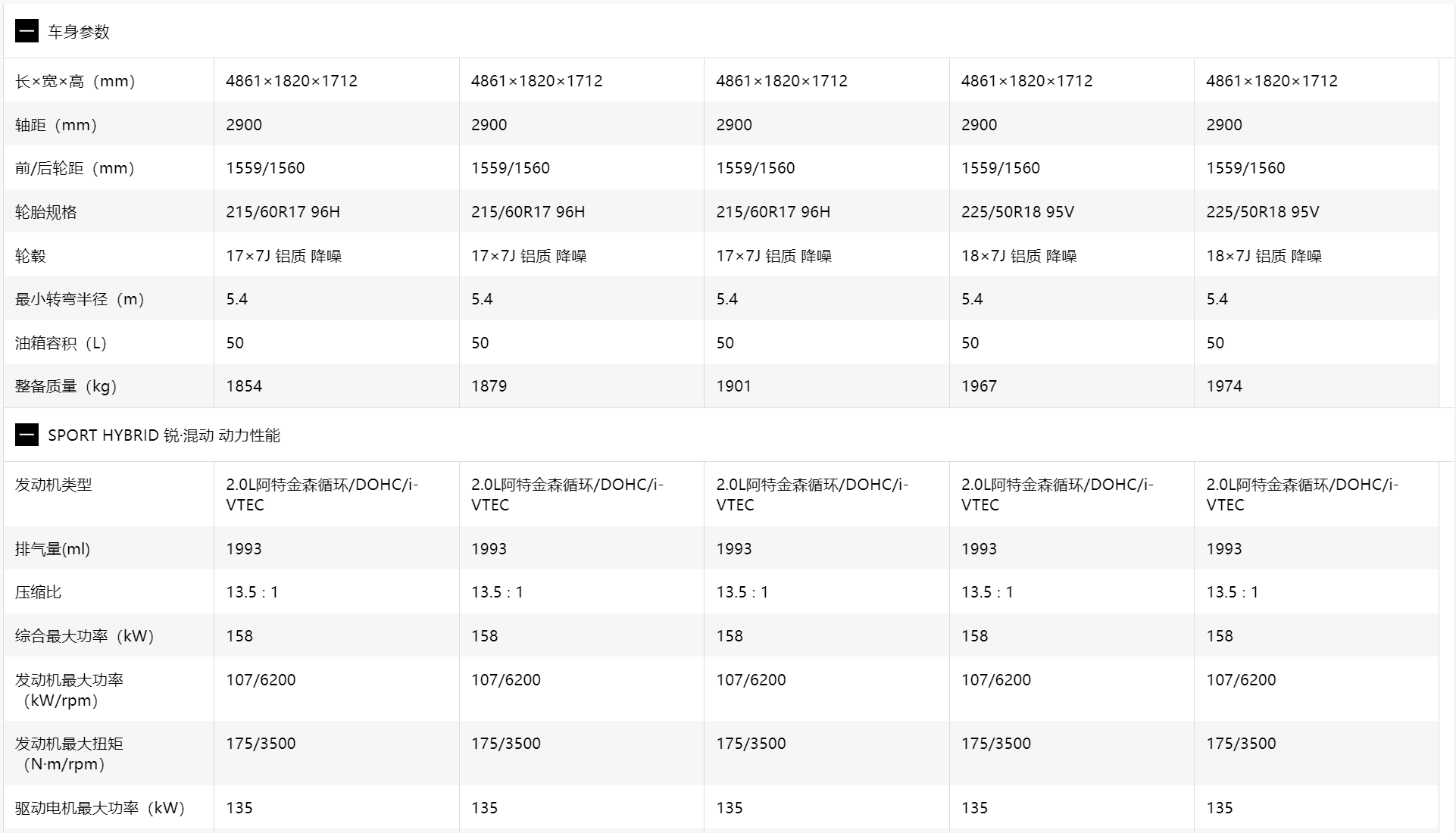Click the 整备质量（kg）row label
This screenshot has width=1456, height=833.
[x=66, y=386]
